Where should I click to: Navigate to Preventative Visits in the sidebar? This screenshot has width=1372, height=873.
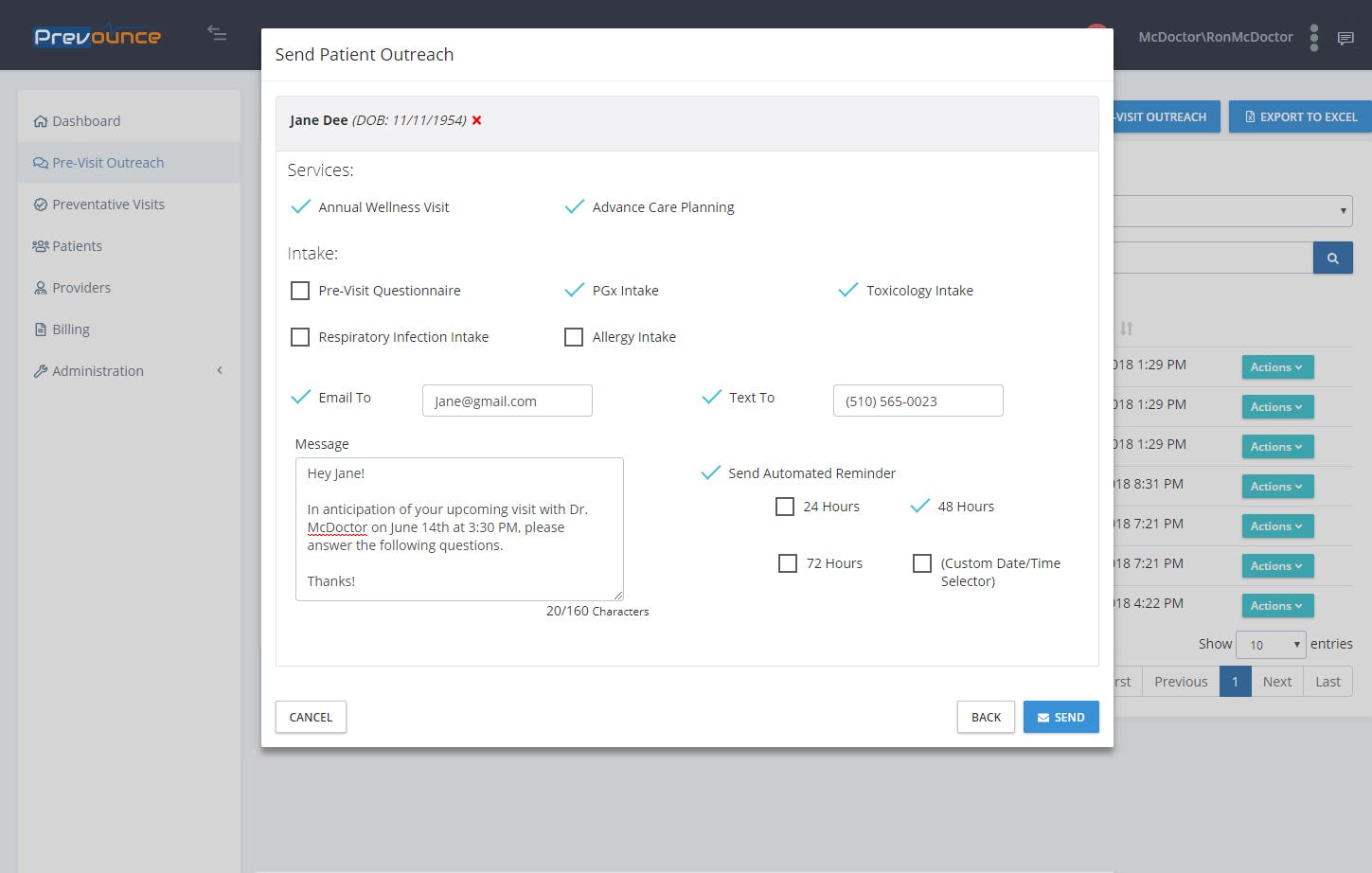107,204
